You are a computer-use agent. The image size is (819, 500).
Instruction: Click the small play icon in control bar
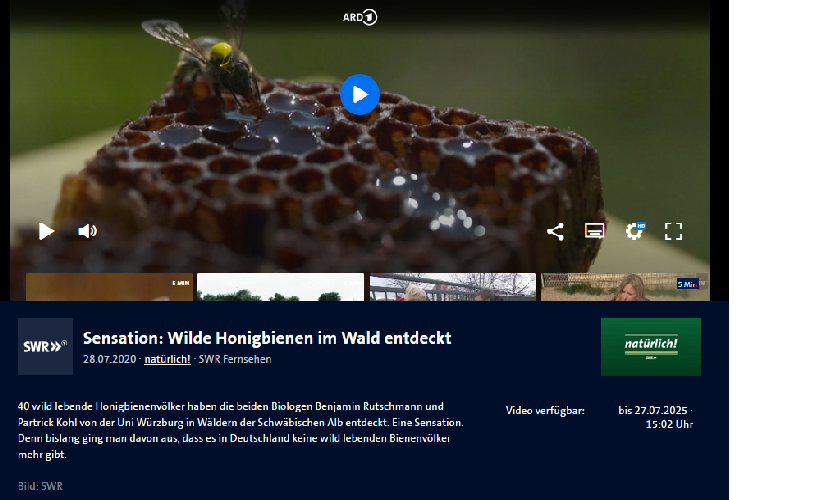click(x=46, y=231)
